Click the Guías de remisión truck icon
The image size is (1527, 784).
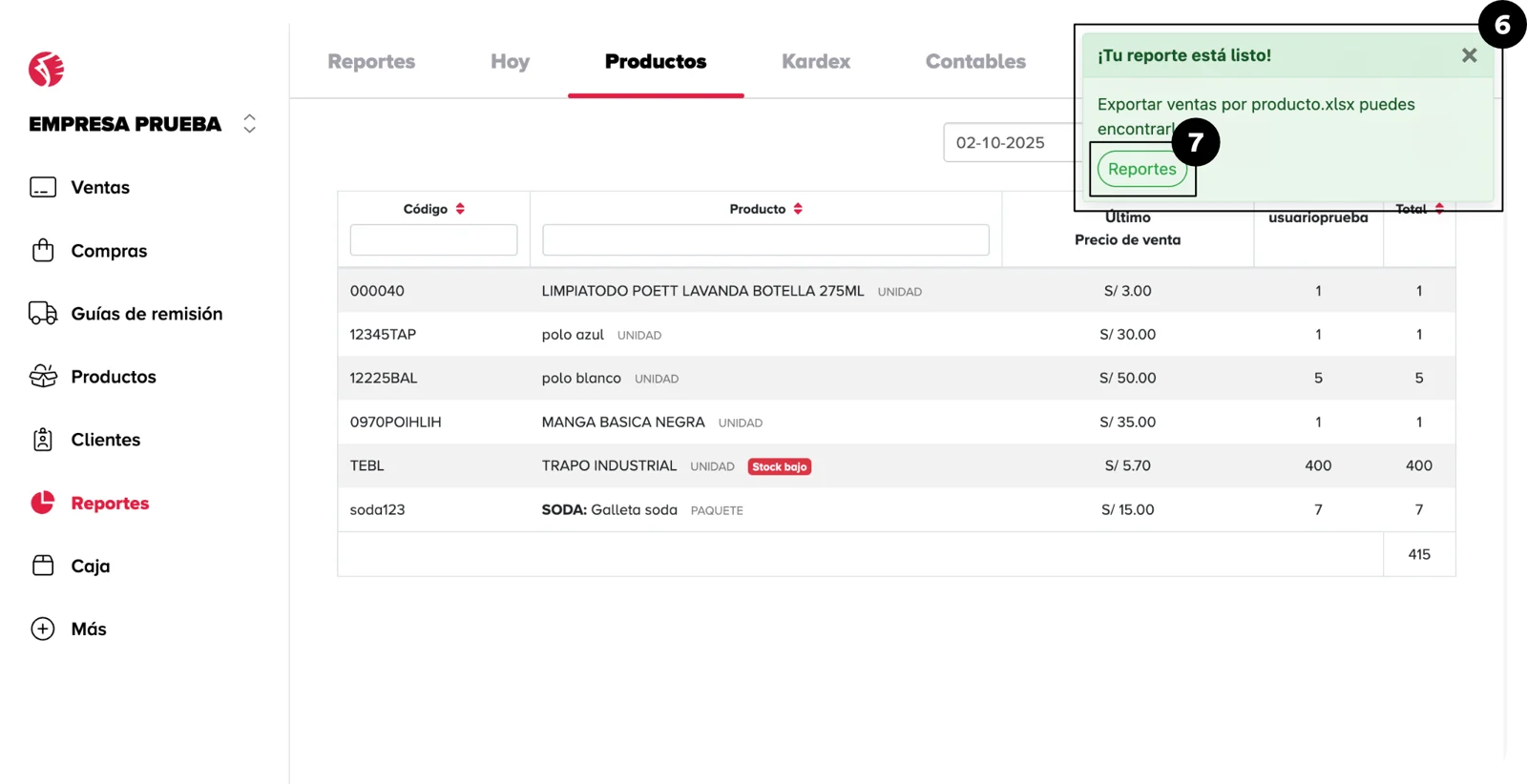[43, 313]
